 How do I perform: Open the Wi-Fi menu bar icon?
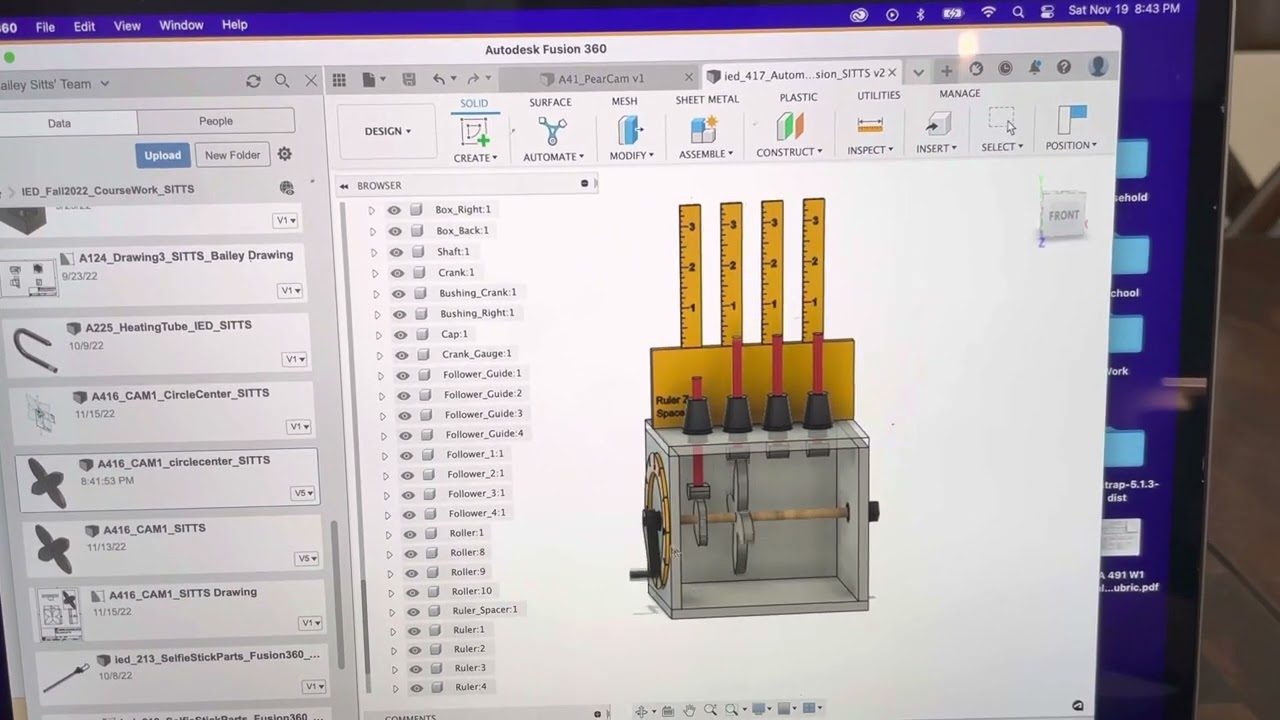pyautogui.click(x=988, y=12)
